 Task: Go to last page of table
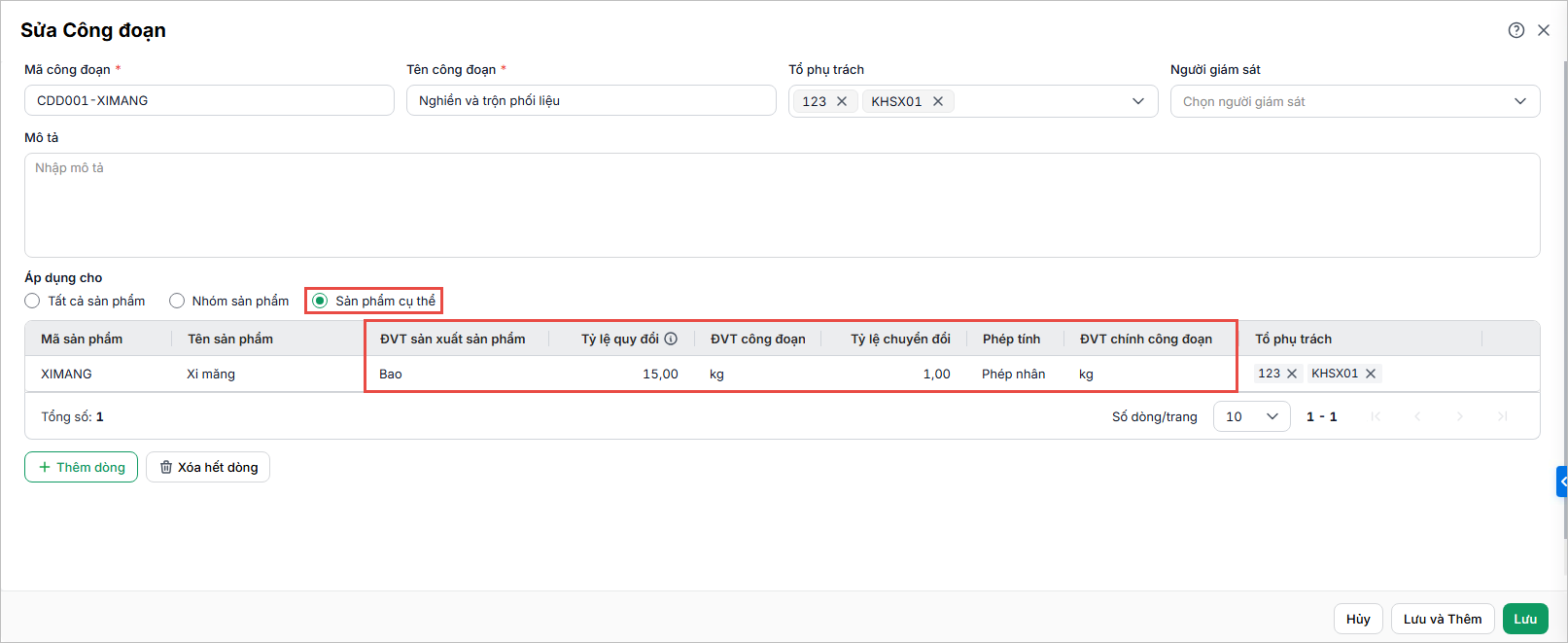point(1502,416)
